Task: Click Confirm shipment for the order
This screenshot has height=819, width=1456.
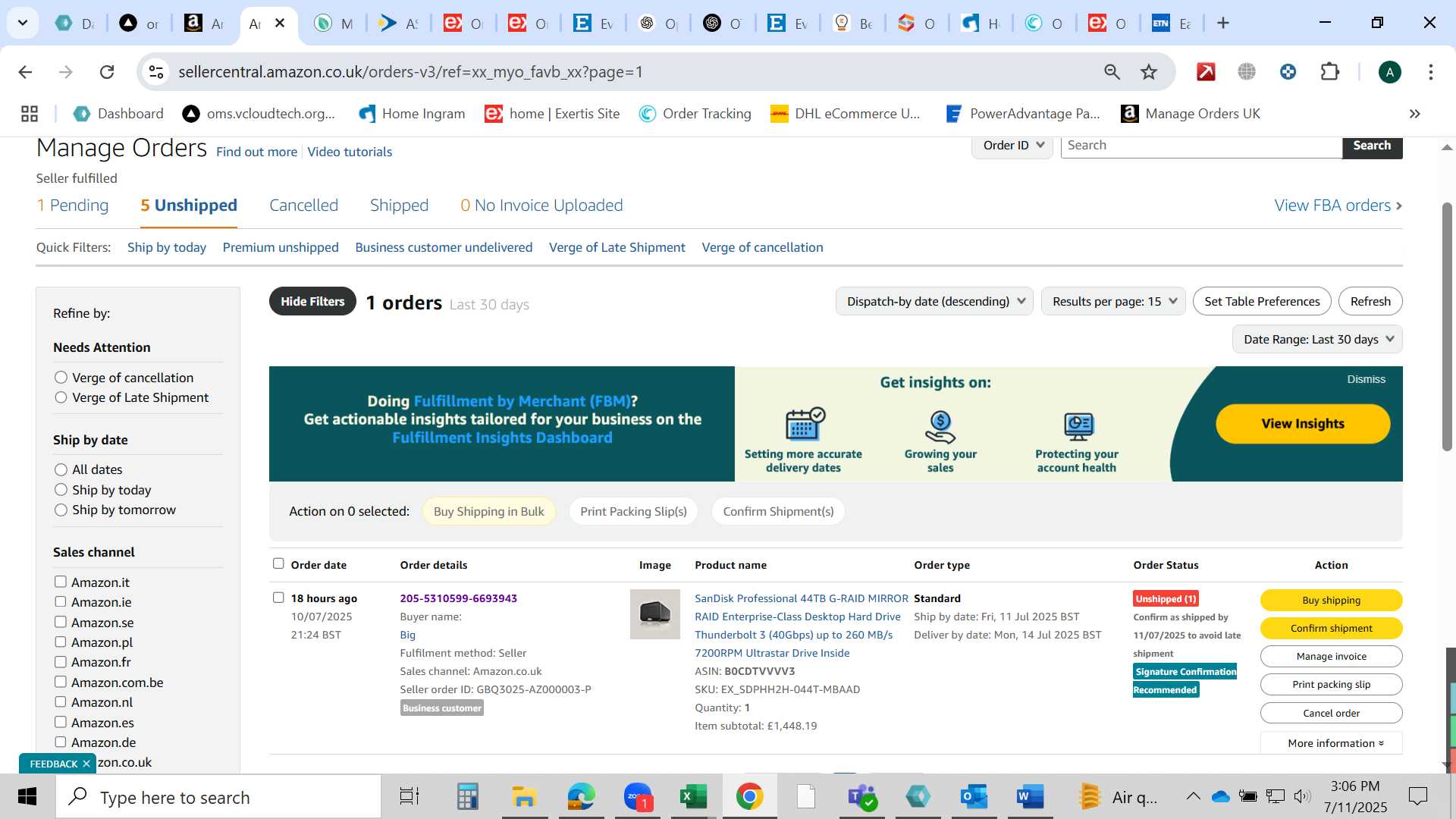Action: click(x=1331, y=628)
